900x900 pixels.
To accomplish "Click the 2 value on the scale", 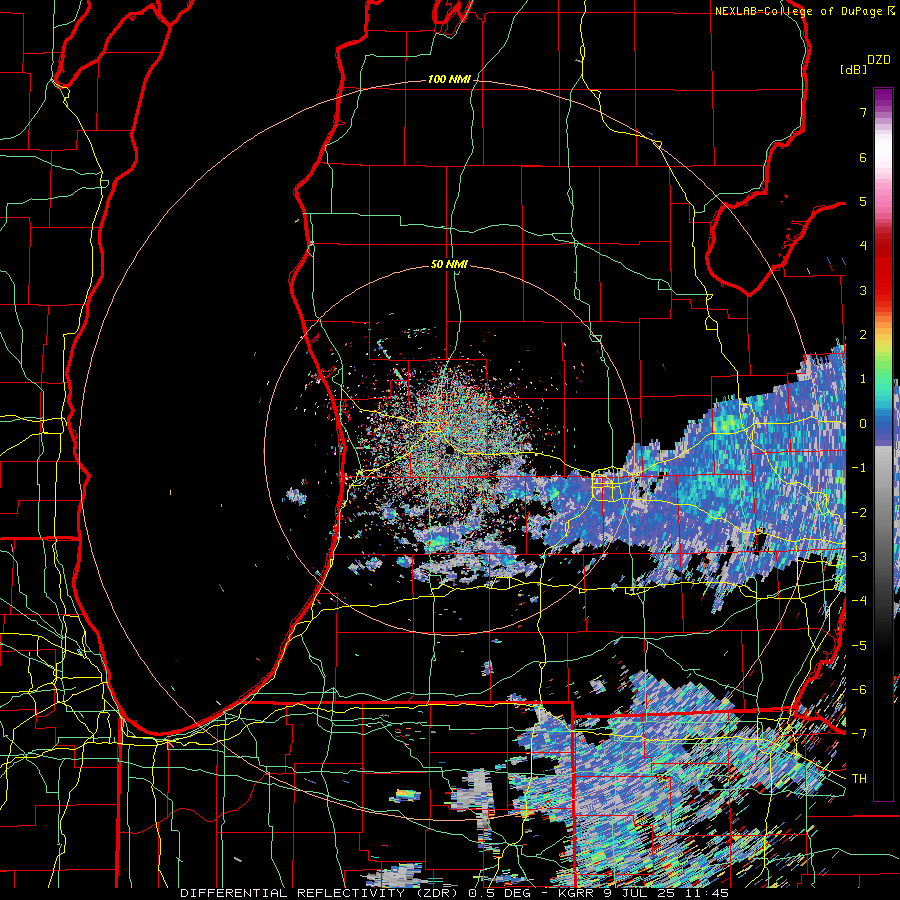I will point(863,335).
